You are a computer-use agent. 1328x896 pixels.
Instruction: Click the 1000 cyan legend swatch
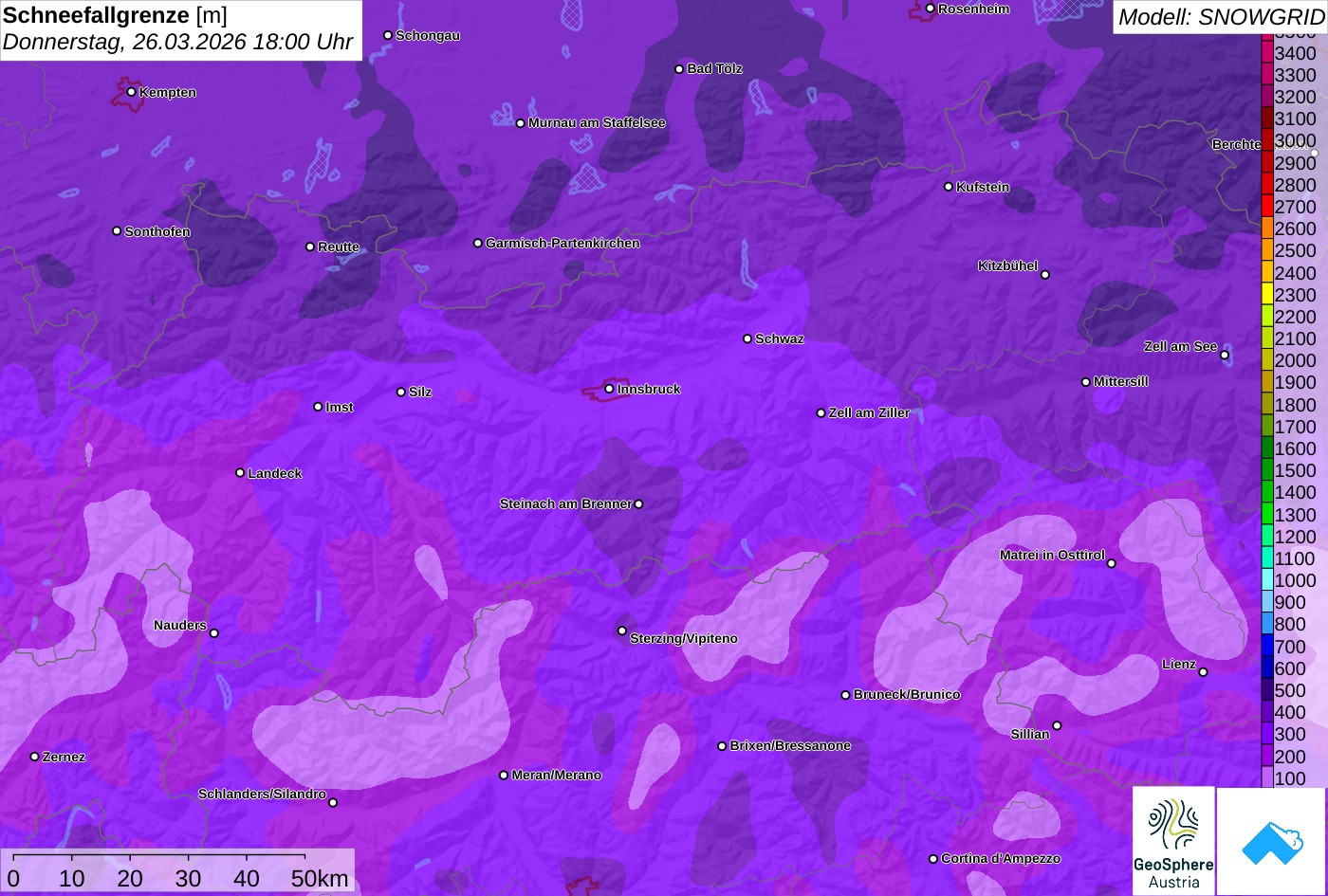pos(1267,580)
